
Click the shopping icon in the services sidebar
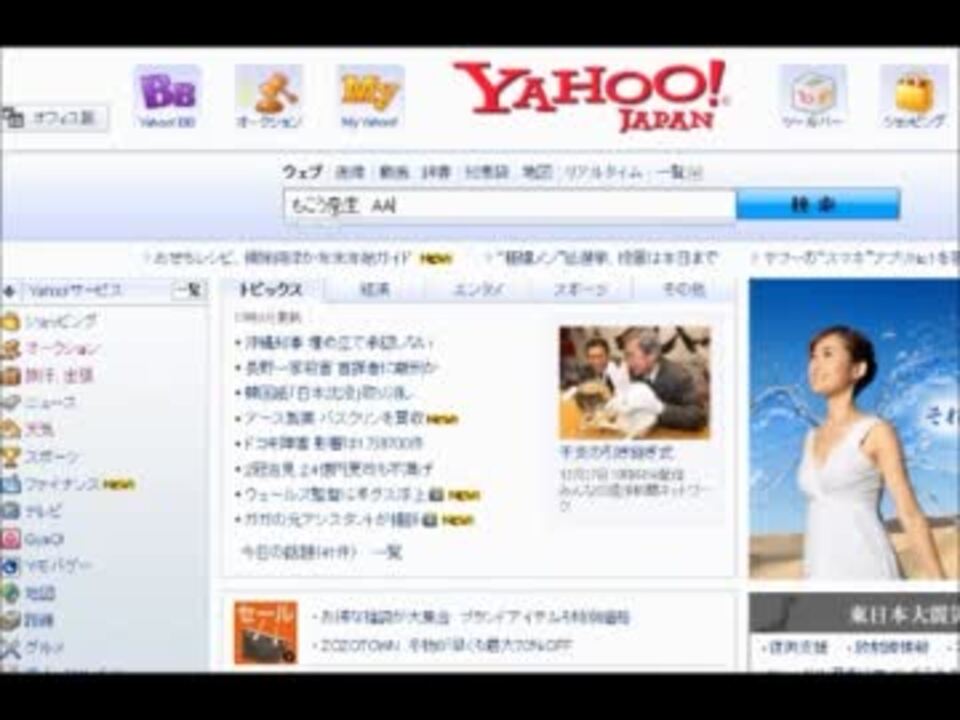point(10,321)
